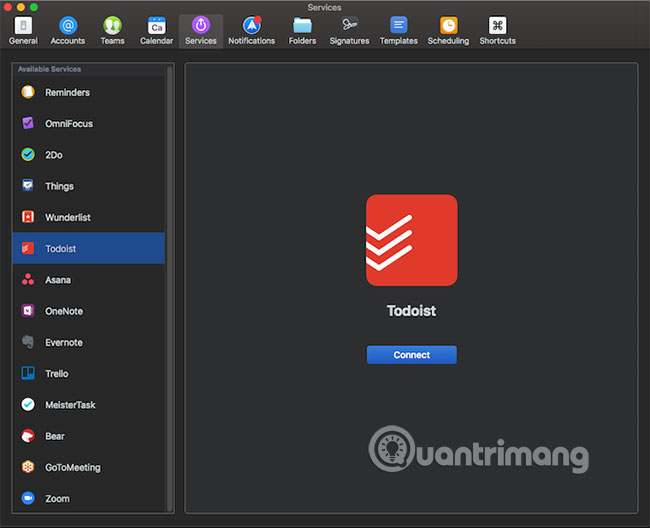Click the Todoist icon in sidebar
The image size is (650, 528).
point(28,248)
